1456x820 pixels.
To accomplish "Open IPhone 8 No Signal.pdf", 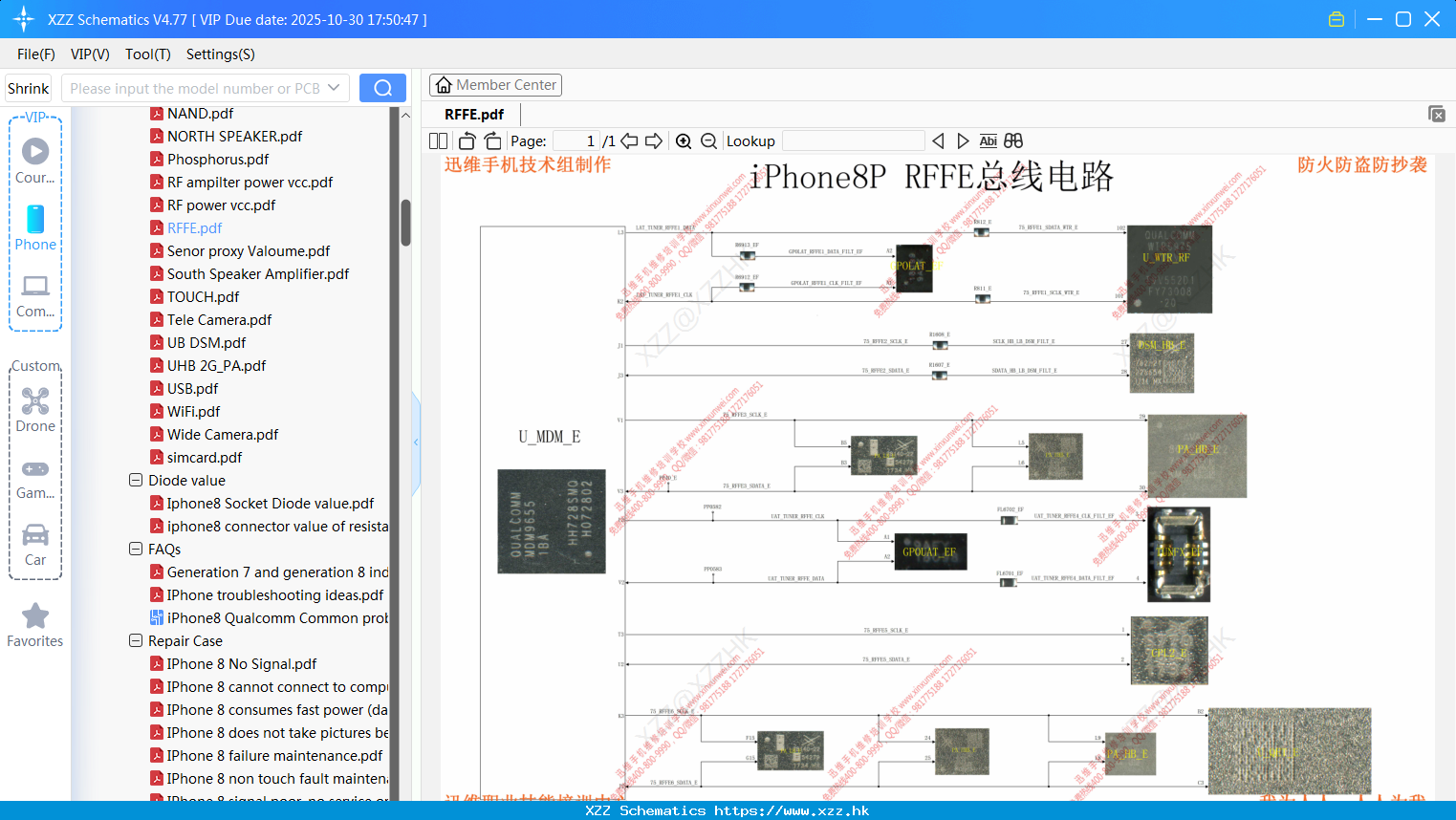I will (x=242, y=663).
